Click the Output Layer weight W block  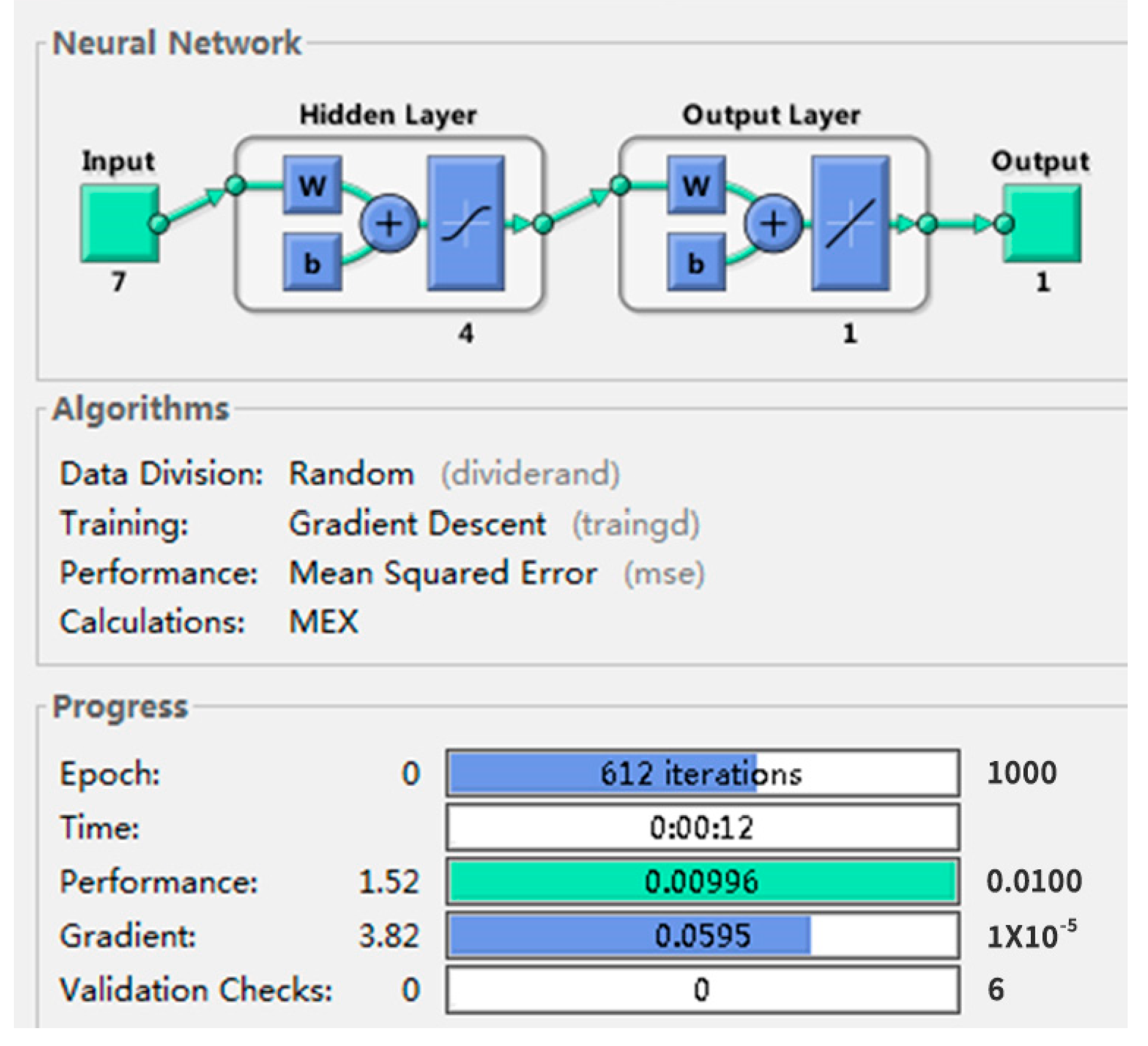point(696,185)
